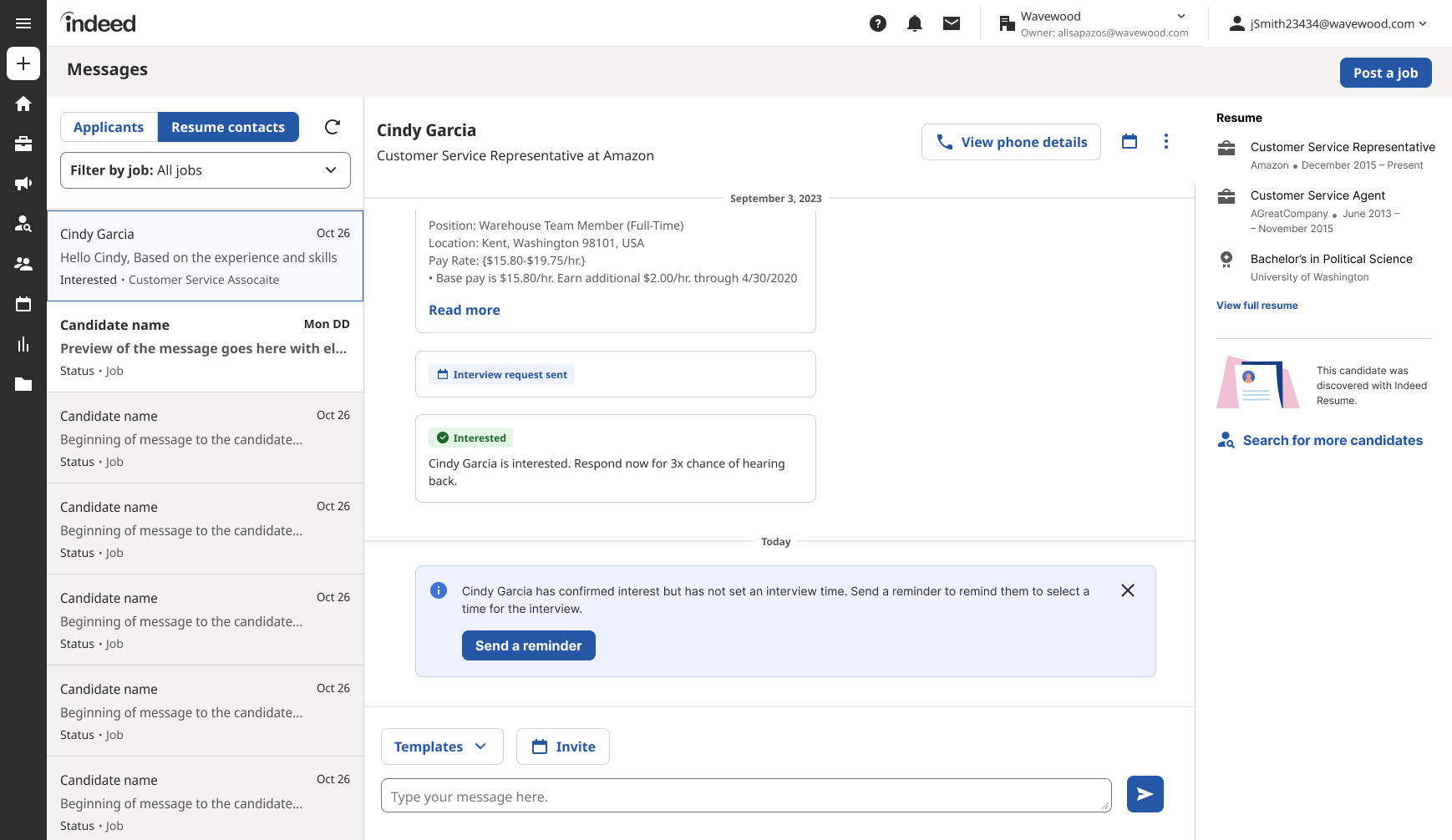
Task: Open the help question mark icon
Action: coord(878,23)
